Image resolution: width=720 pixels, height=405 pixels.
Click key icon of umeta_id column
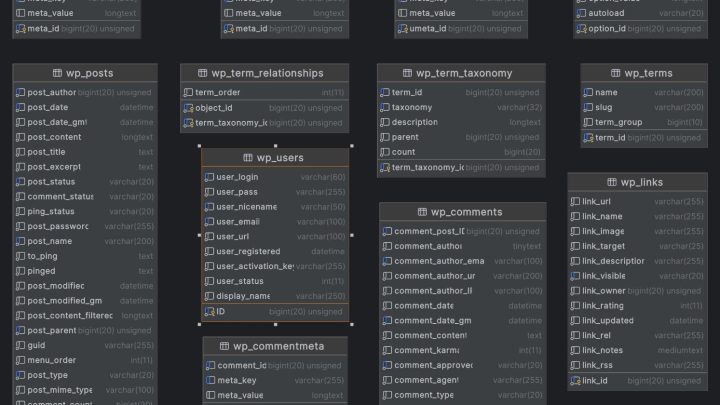click(403, 28)
